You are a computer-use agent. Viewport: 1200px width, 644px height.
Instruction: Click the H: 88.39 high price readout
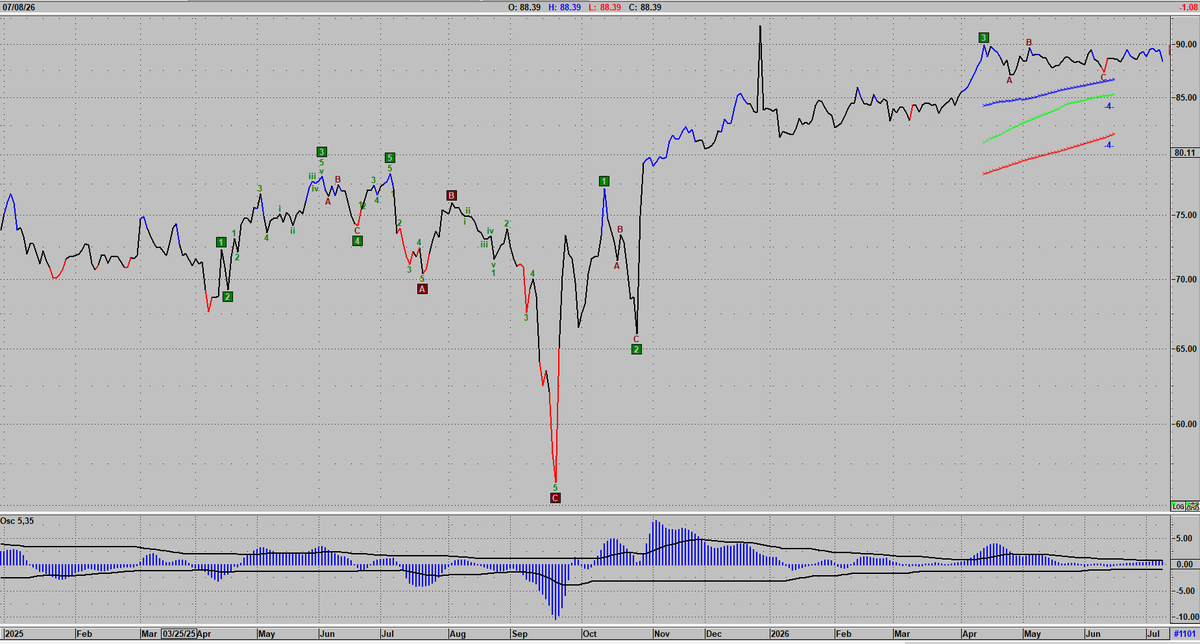pos(565,7)
